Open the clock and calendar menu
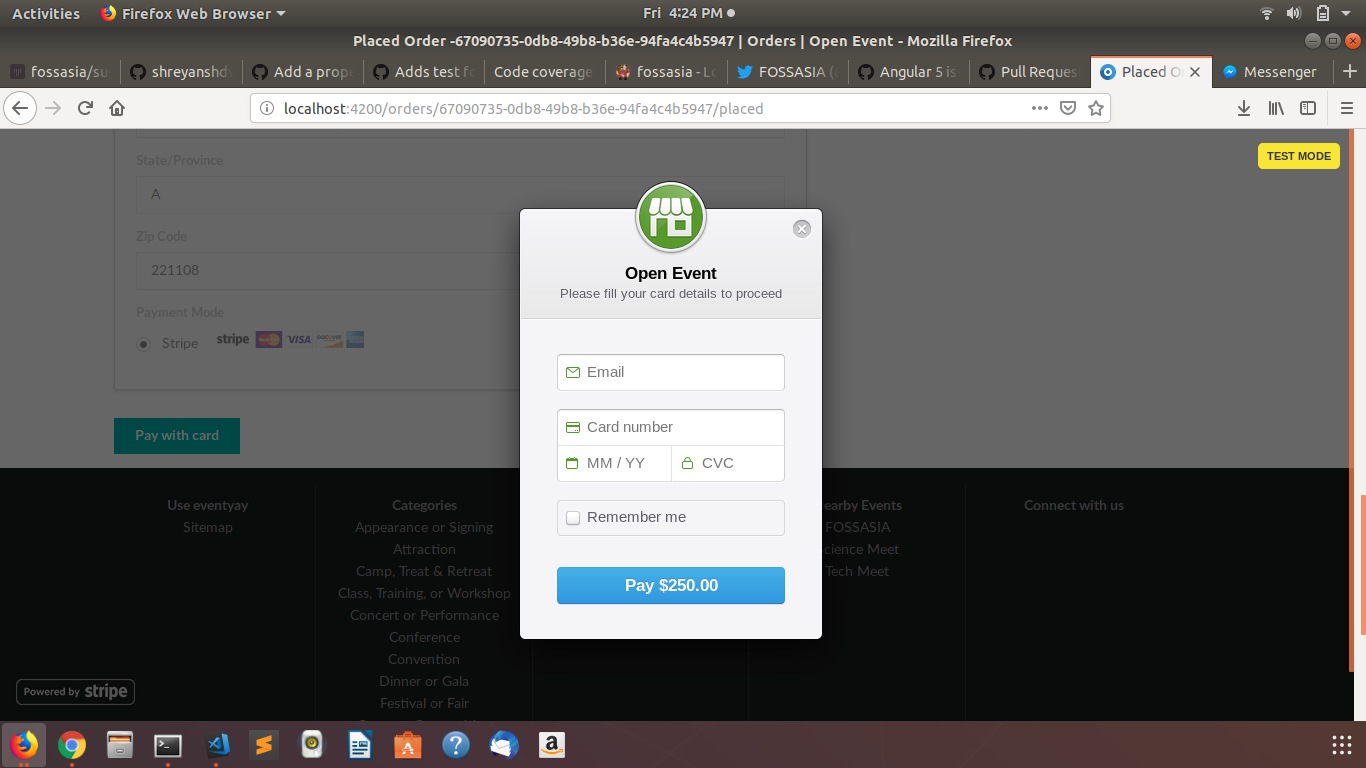 point(688,14)
